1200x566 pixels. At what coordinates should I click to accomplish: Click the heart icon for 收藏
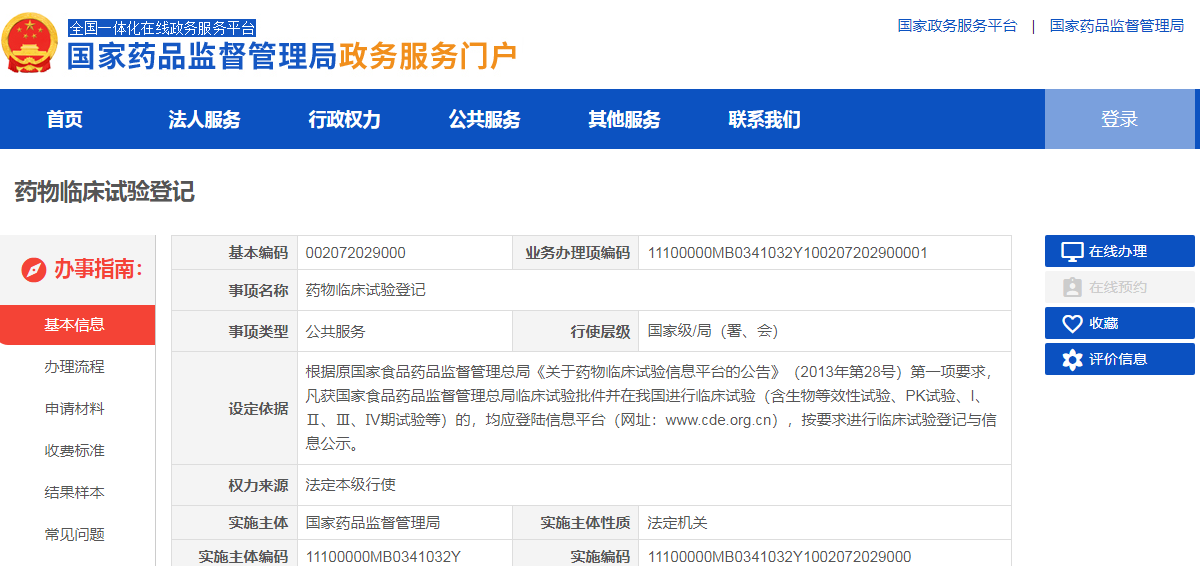1072,324
